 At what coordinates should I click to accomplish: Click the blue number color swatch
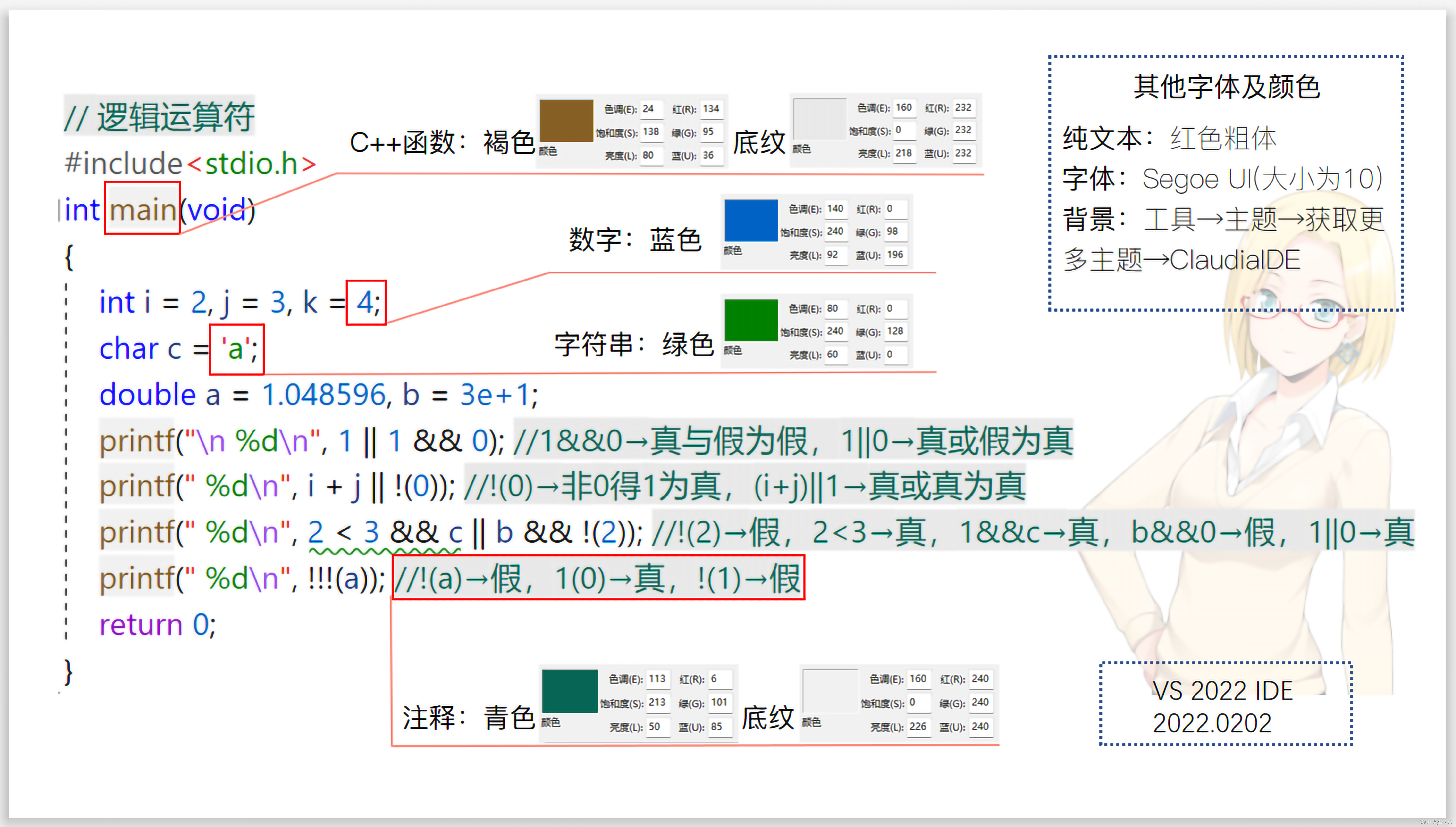[x=751, y=220]
